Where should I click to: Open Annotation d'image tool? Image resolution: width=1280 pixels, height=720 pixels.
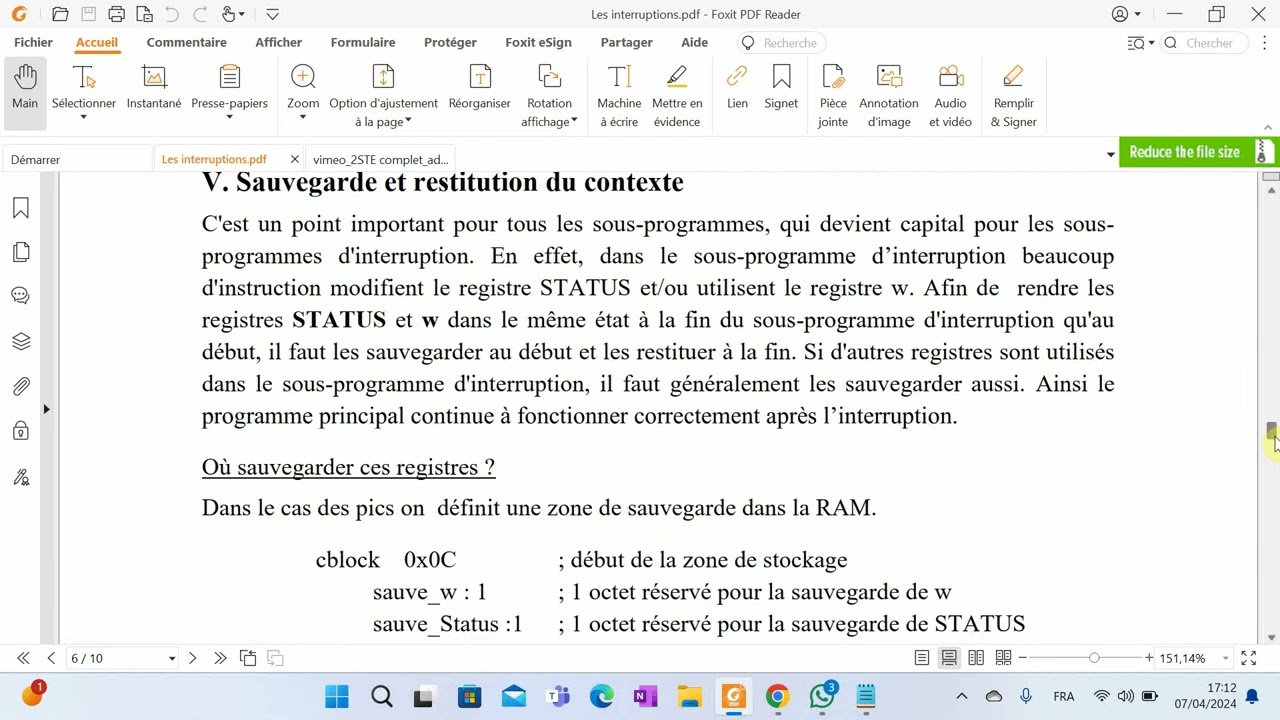(x=889, y=95)
